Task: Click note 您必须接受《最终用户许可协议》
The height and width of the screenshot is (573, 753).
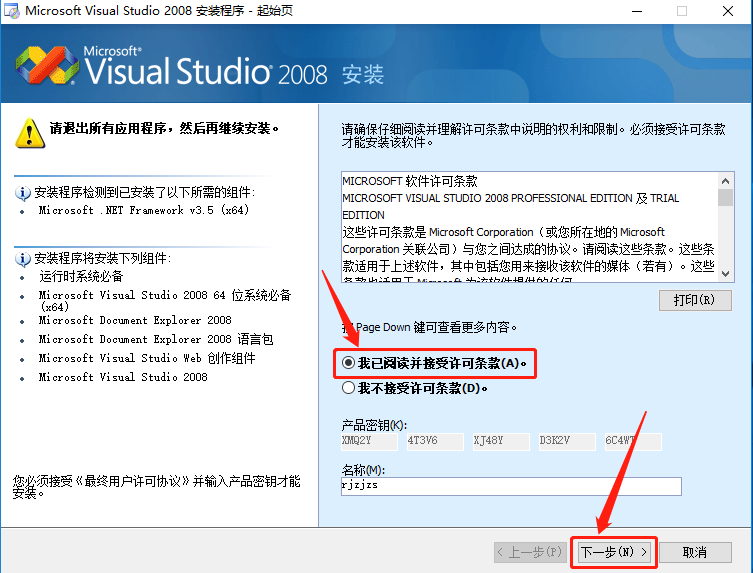Action: (x=156, y=487)
